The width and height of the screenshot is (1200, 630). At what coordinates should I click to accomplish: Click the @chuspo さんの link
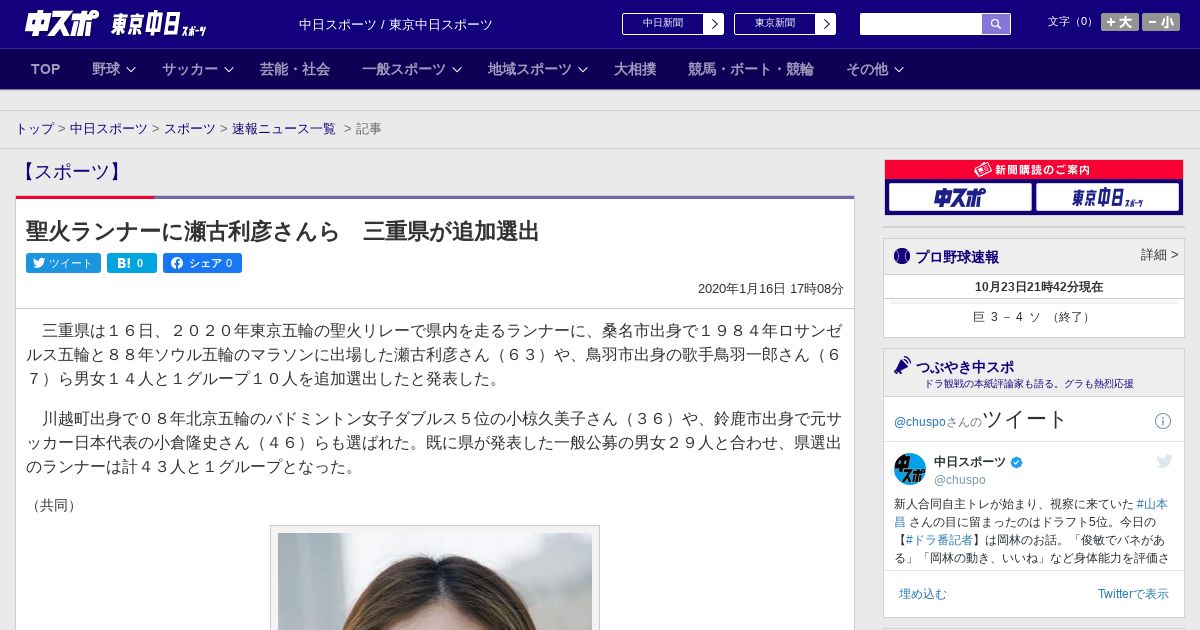pos(937,422)
